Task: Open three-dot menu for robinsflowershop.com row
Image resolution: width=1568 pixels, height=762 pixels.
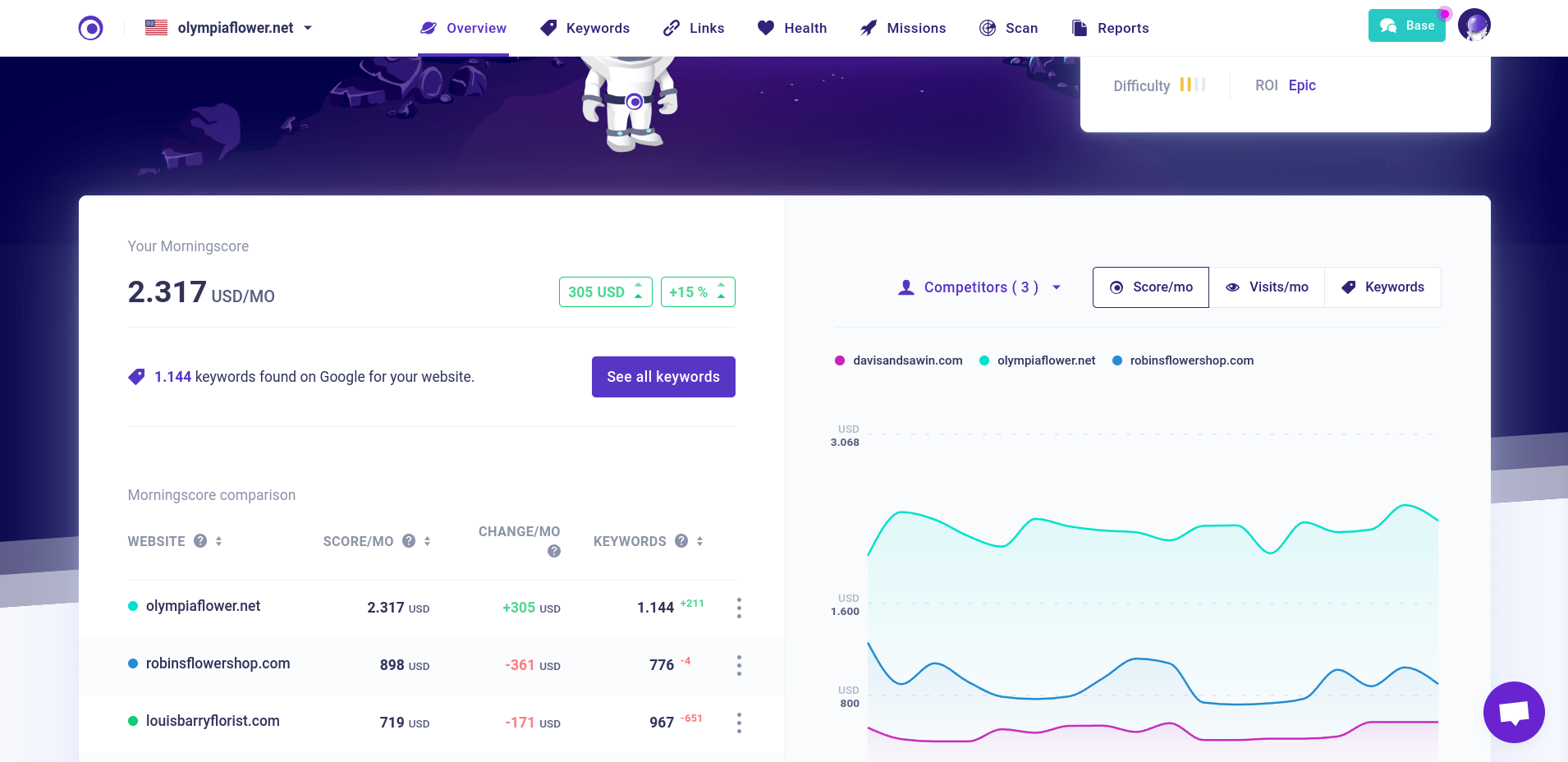Action: pos(739,665)
